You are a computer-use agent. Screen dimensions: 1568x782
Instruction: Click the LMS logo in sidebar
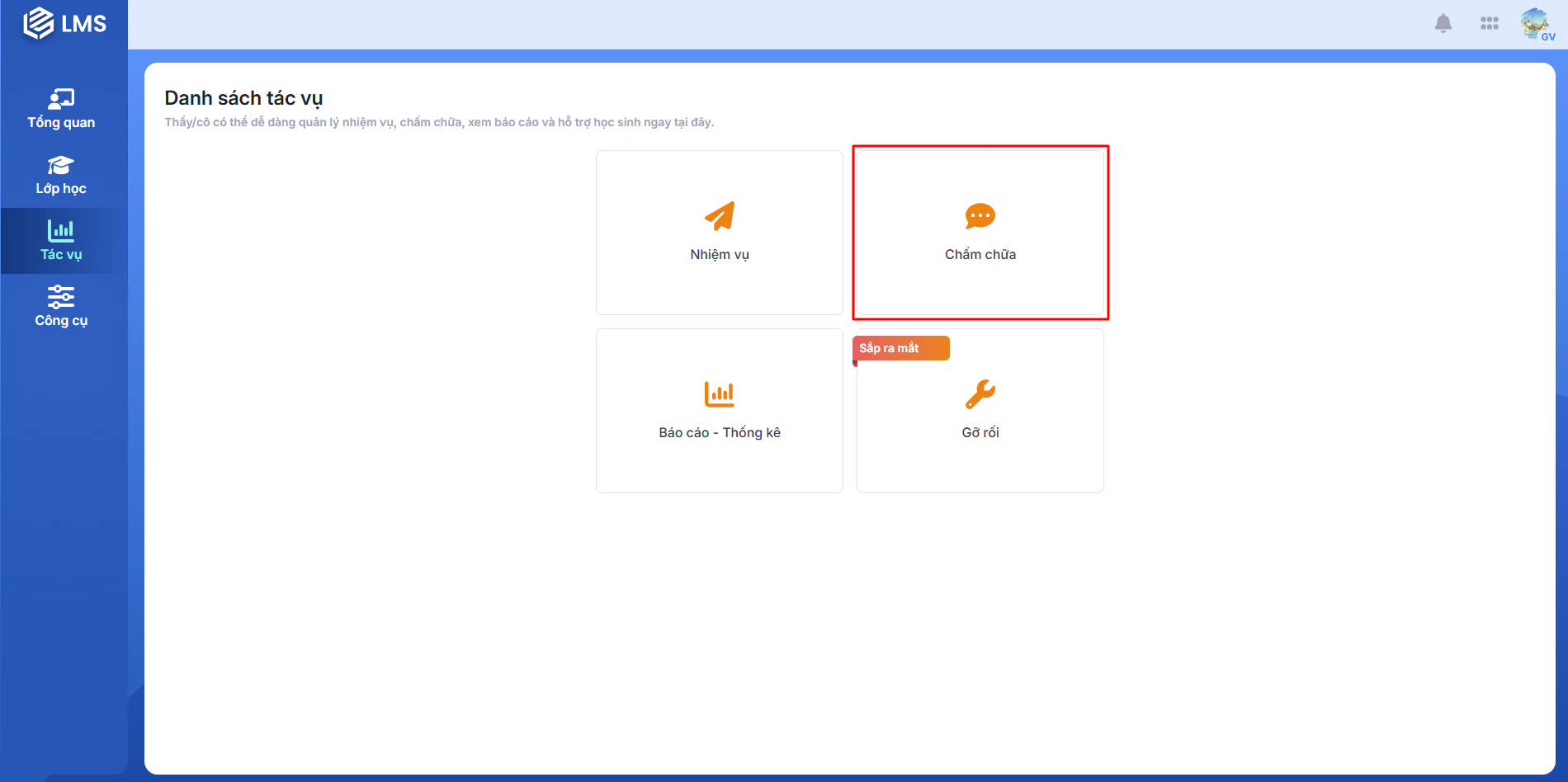(64, 24)
